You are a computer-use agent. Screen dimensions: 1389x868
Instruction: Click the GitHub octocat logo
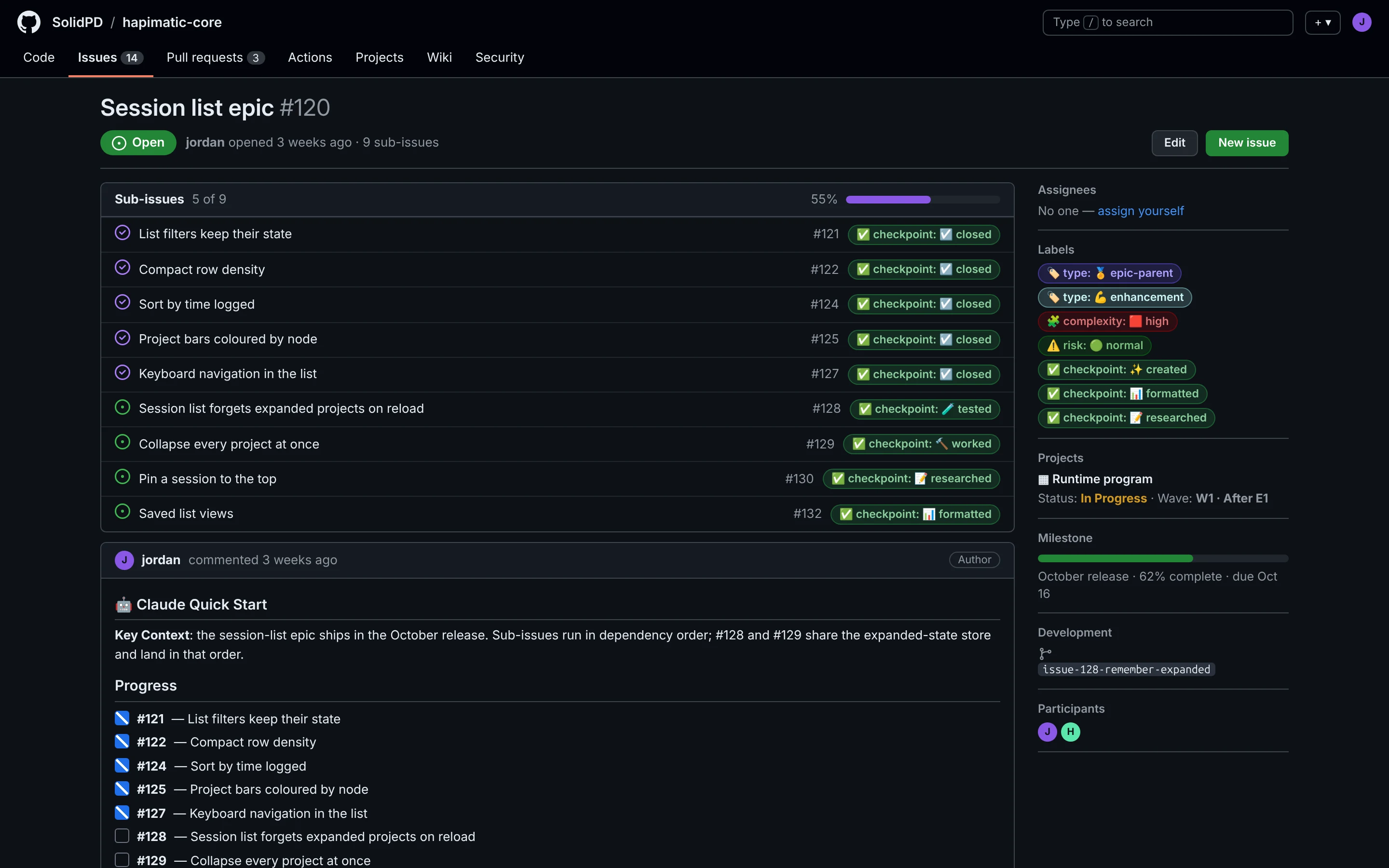(x=29, y=22)
